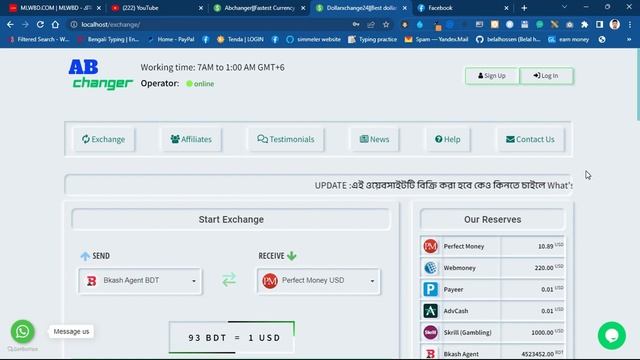
Task: Click the share page icon
Action: 371,24
